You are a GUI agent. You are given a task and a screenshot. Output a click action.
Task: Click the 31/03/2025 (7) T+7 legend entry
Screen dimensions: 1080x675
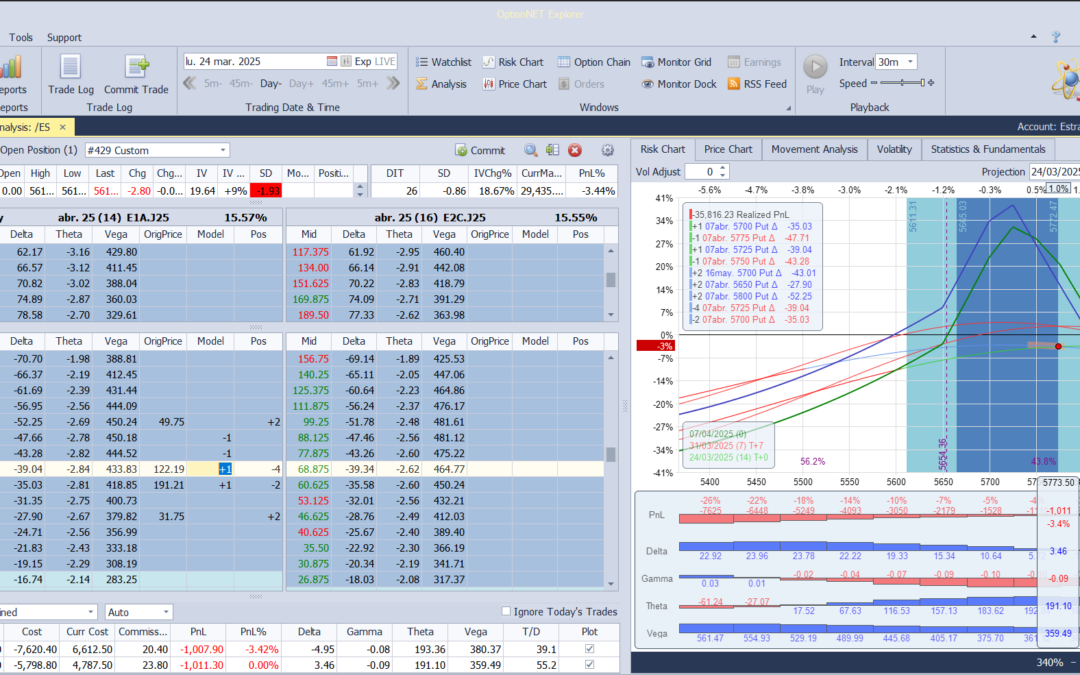(728, 446)
